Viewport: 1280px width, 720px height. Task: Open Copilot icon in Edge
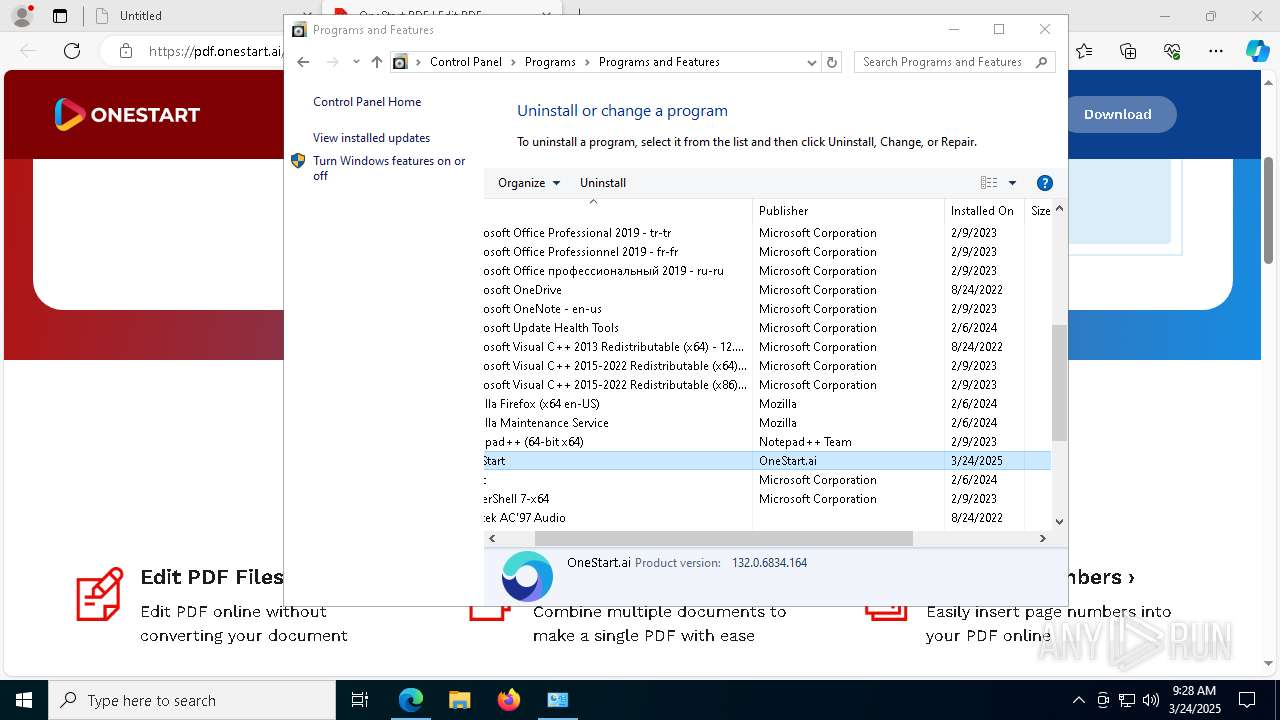(1257, 51)
